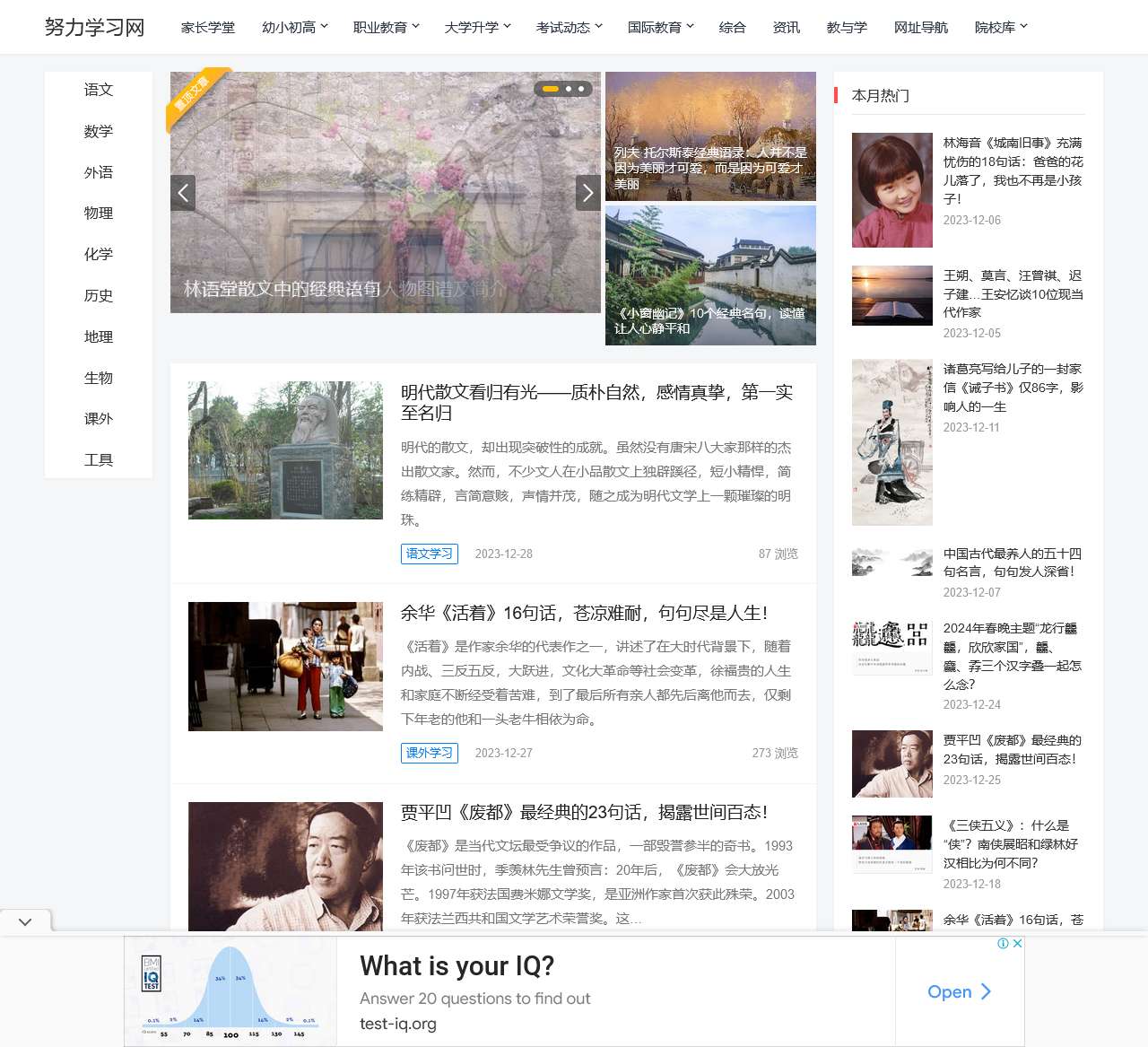The image size is (1148, 1047).
Task: Expand 职业教育 dropdown menu
Action: coord(387,28)
